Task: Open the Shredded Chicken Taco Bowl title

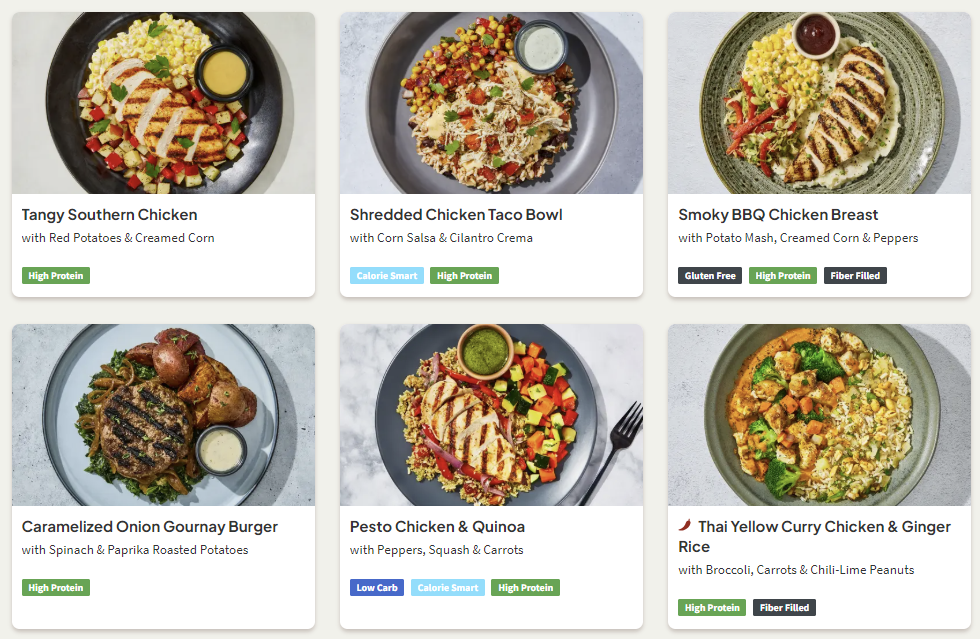Action: 456,215
